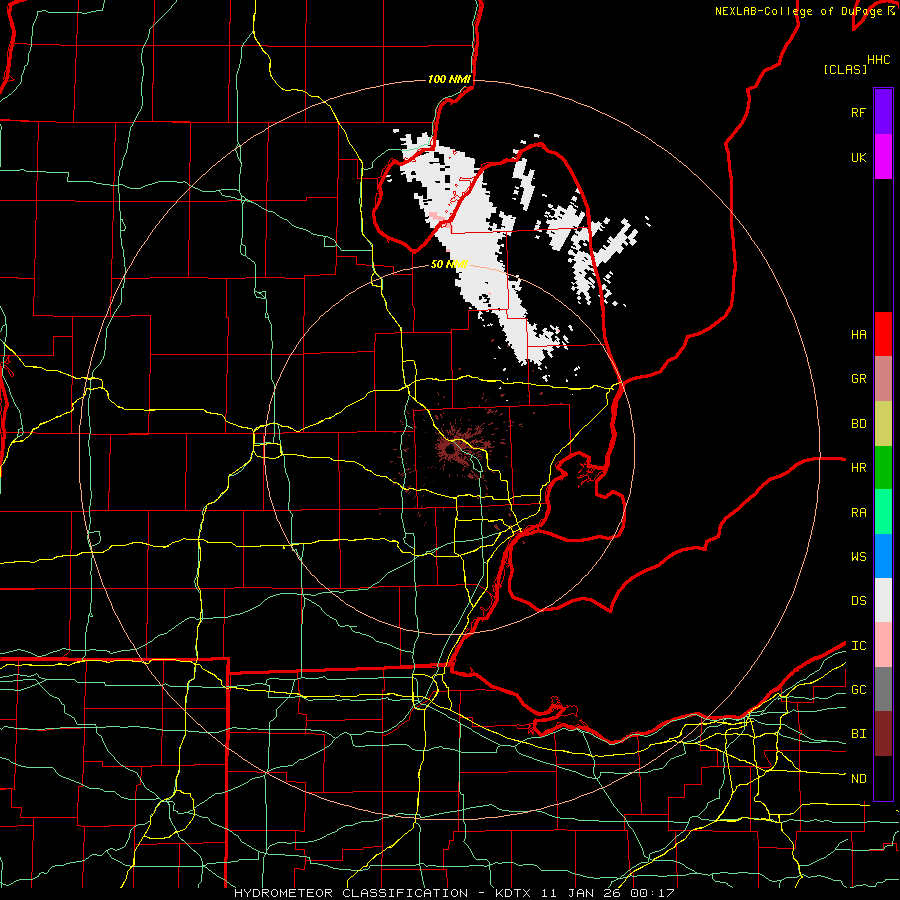The image size is (900, 900).
Task: Click the HYDROMETEOR CLASSIFICATION caption text
Action: click(x=351, y=893)
